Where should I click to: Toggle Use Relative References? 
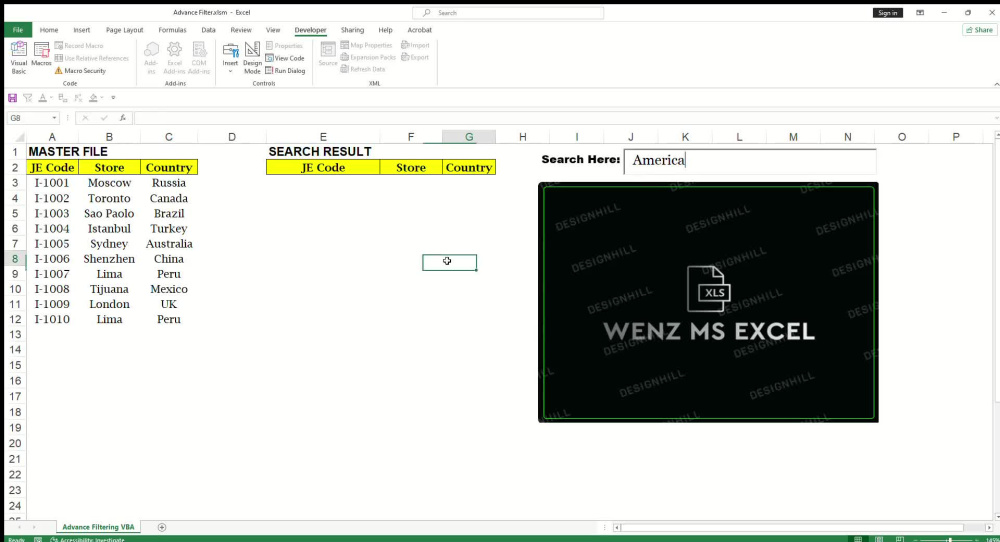click(92, 58)
